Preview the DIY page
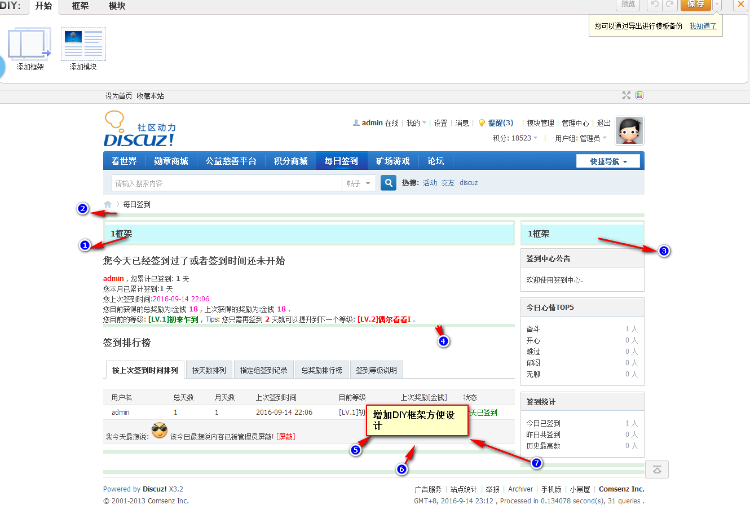 pos(629,4)
